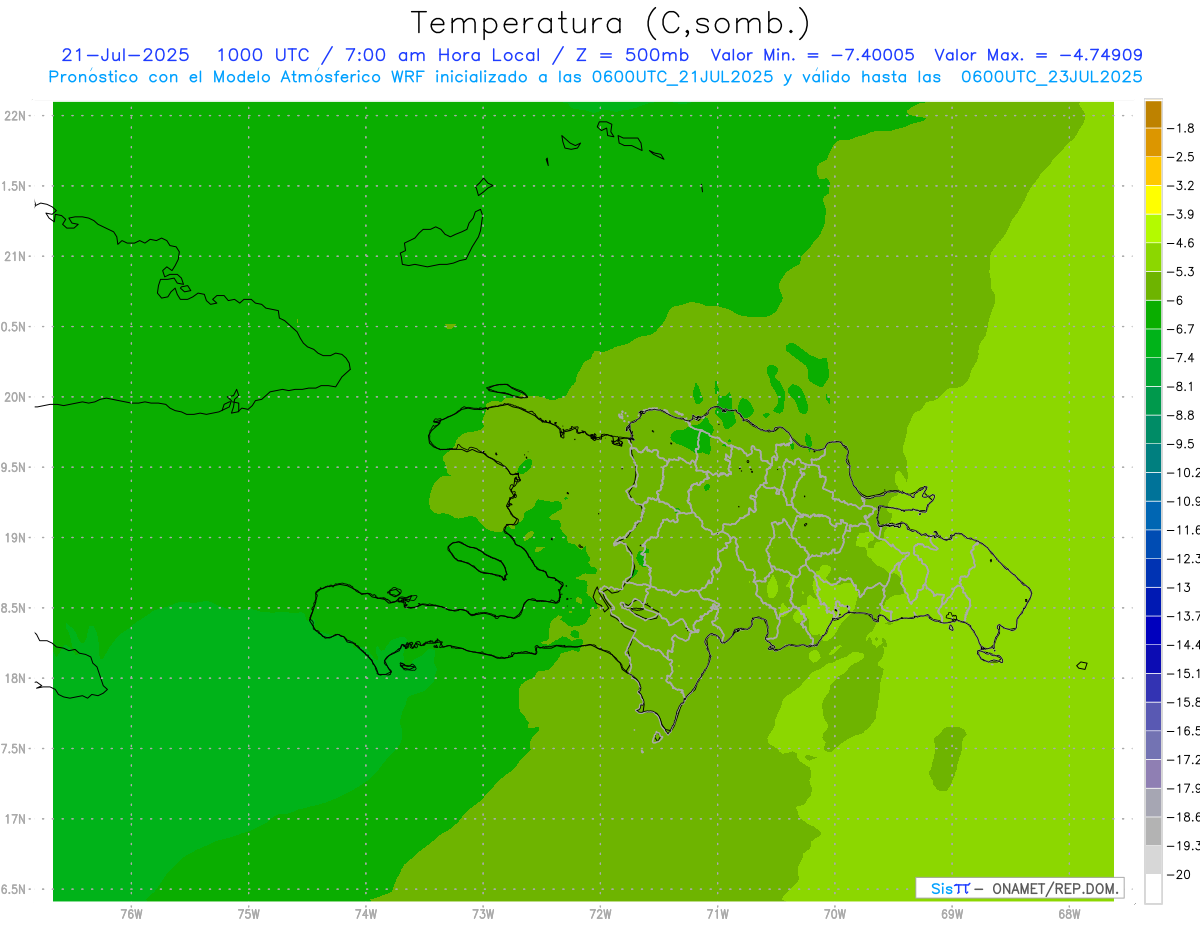Click the 72W longitude axis label
This screenshot has height=927, width=1200.
coord(600,913)
